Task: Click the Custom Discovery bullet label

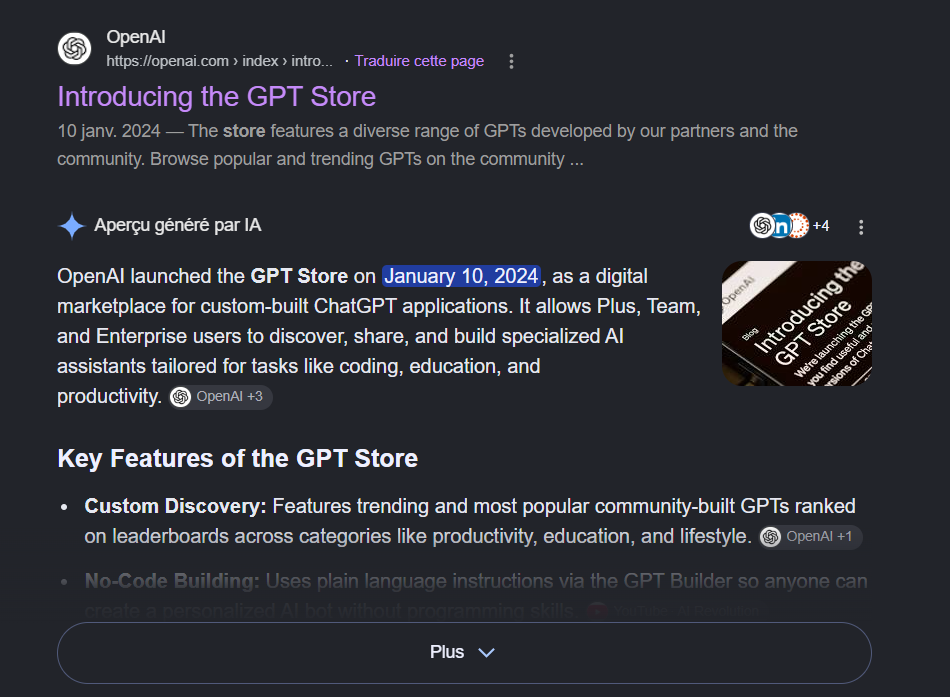Action: click(175, 506)
